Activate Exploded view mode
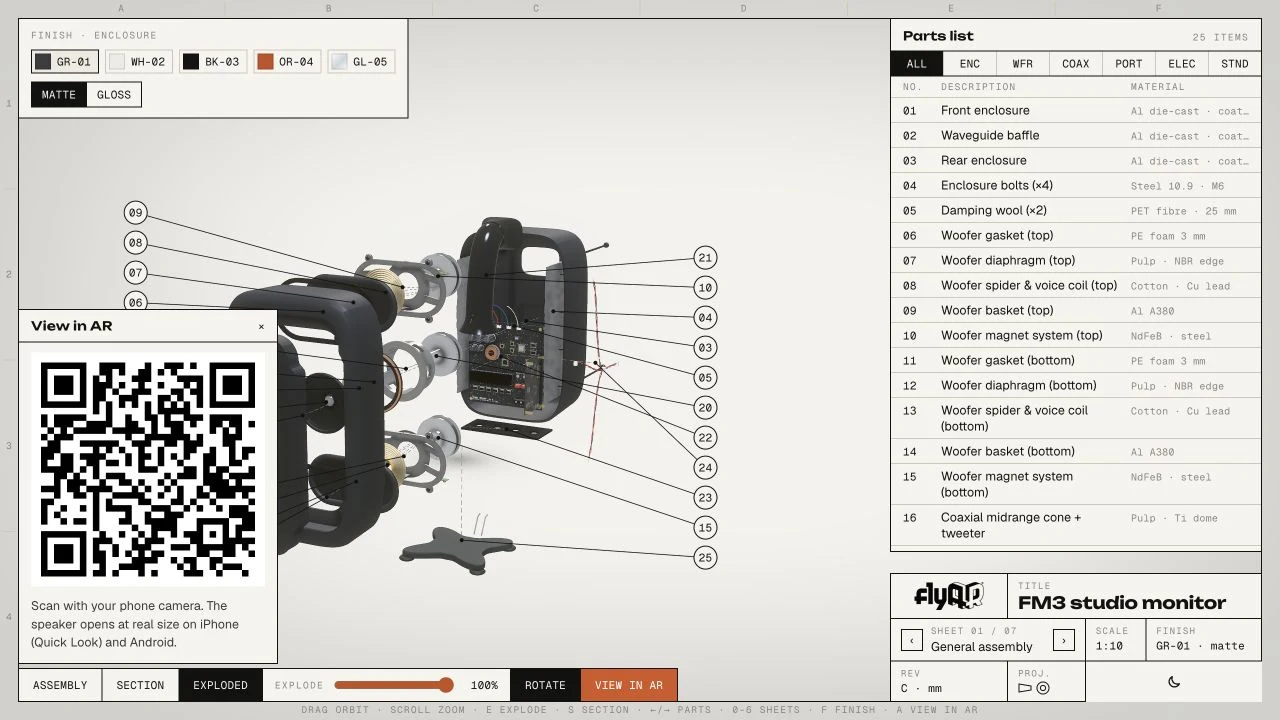The image size is (1280, 720). (x=220, y=685)
